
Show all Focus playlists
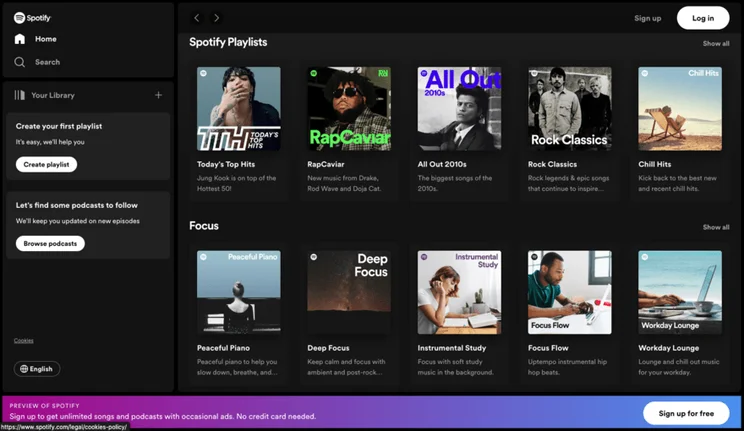click(716, 227)
